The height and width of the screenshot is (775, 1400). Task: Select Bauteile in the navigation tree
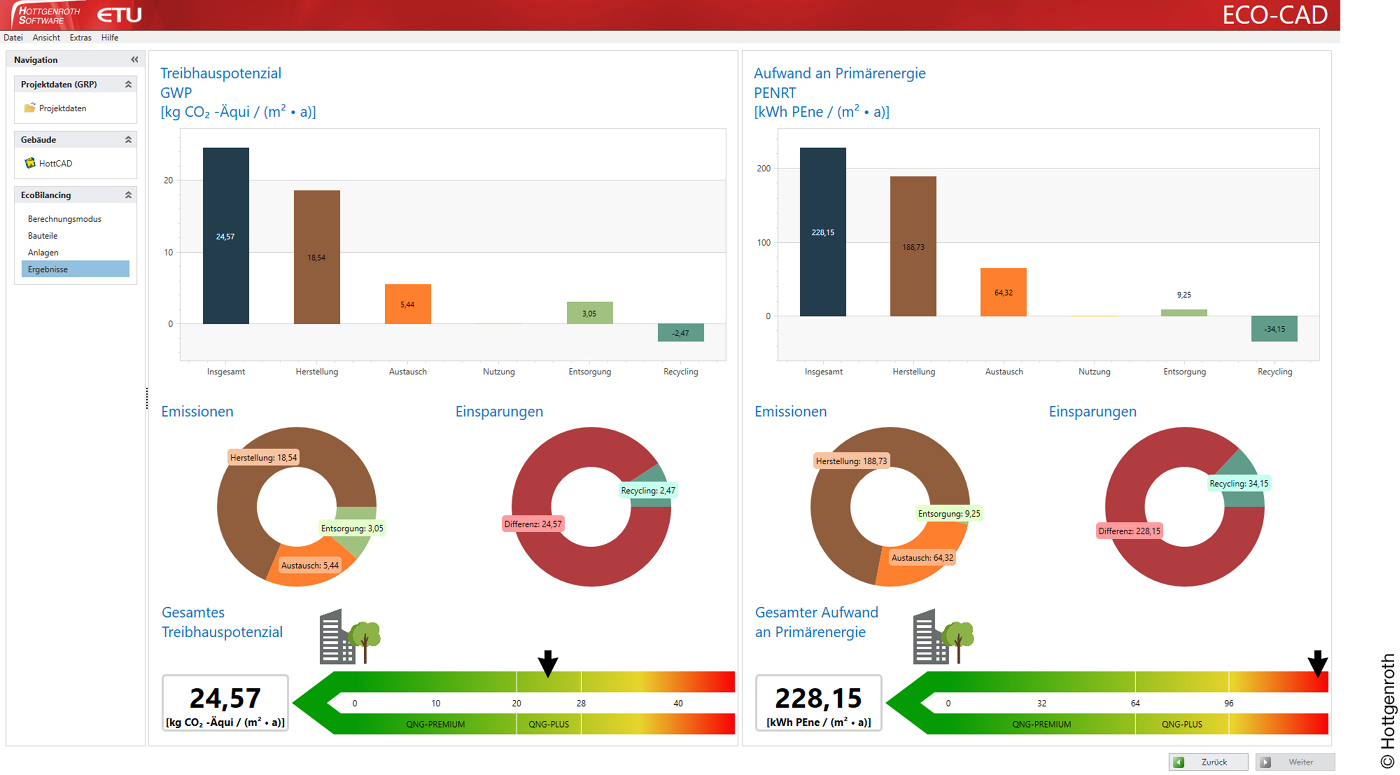click(43, 236)
